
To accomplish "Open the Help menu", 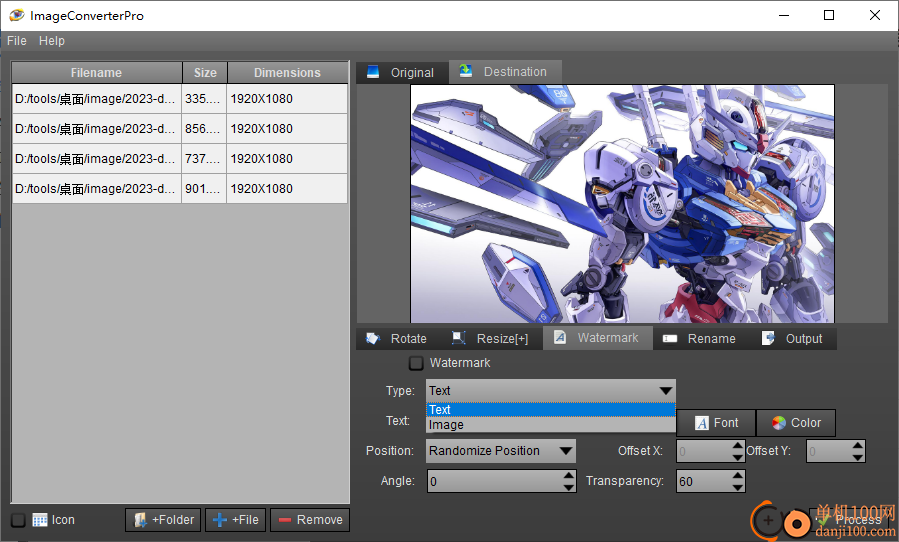I will 52,41.
